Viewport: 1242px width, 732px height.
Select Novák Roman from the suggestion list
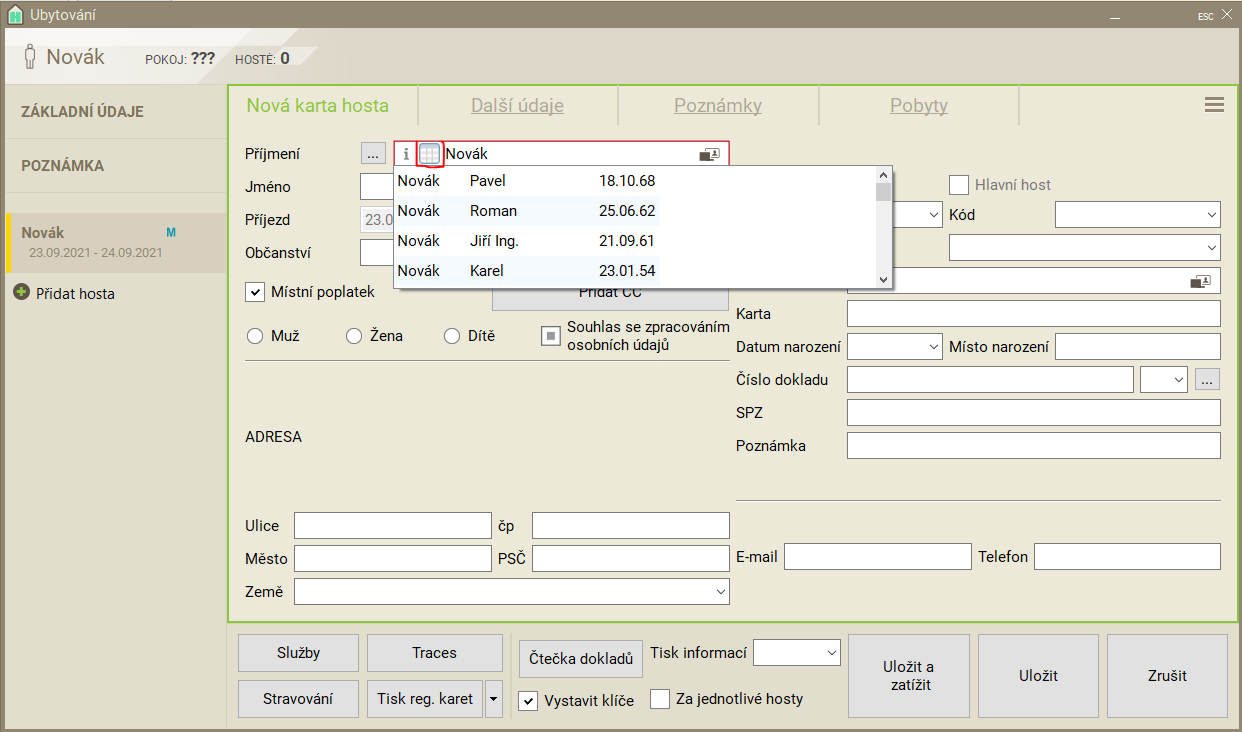coord(526,211)
